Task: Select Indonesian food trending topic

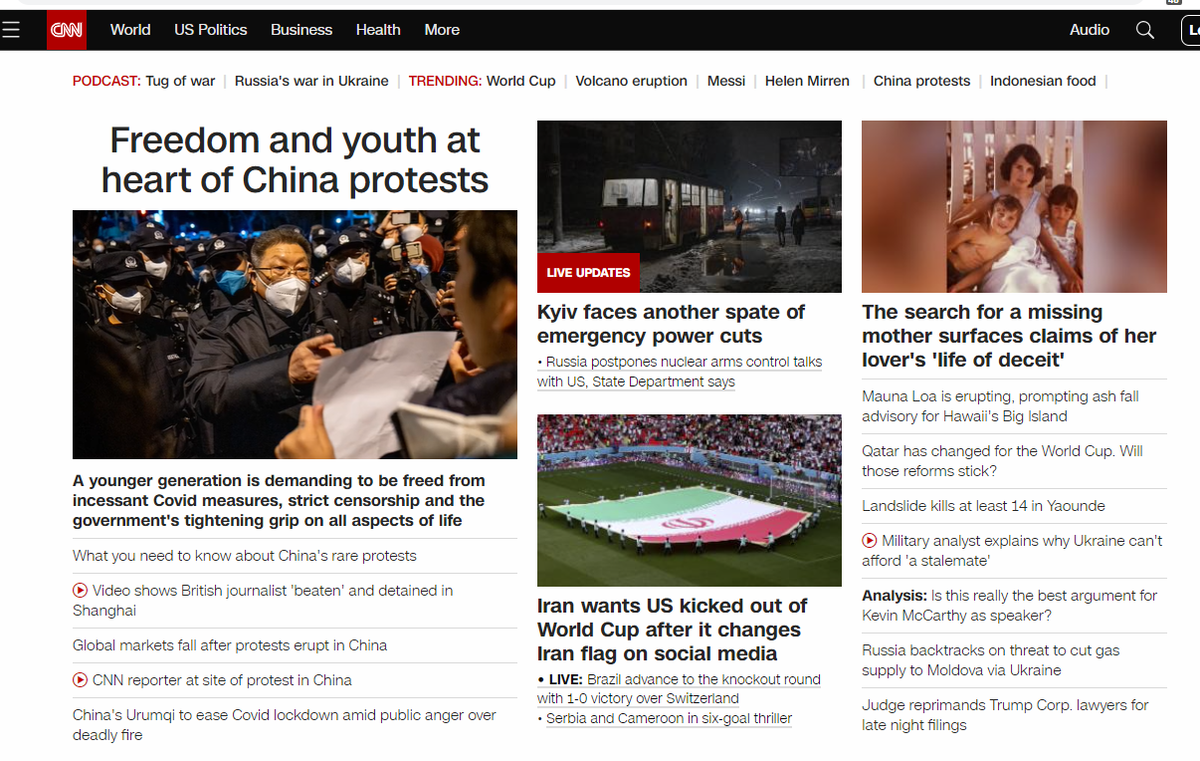Action: pos(1043,81)
